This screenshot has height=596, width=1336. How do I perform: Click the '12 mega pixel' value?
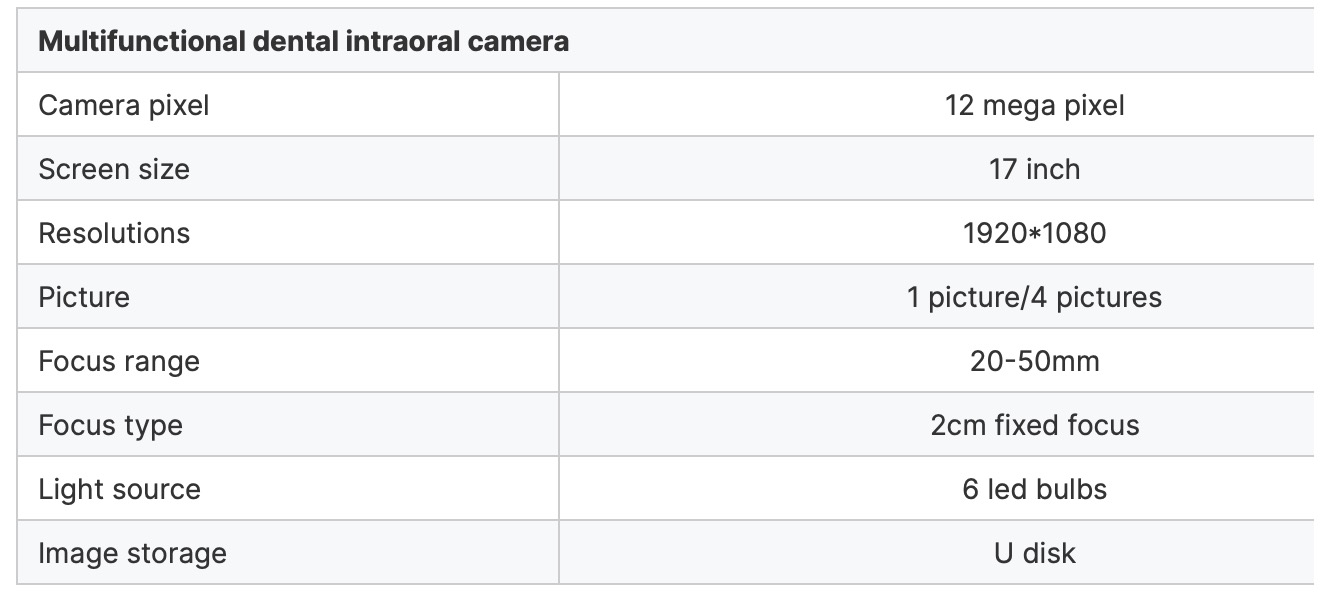[x=1034, y=105]
